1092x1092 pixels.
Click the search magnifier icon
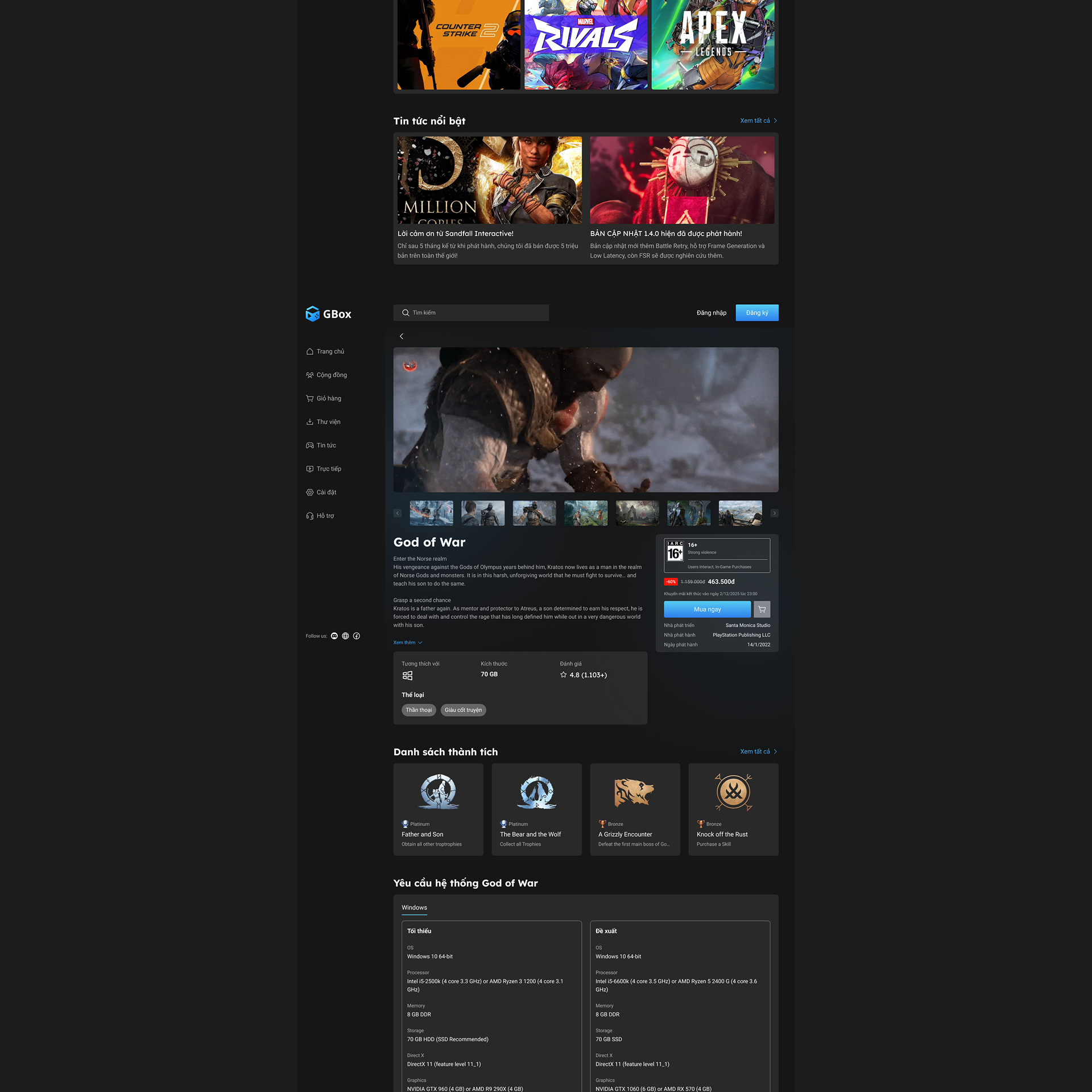pos(406,313)
